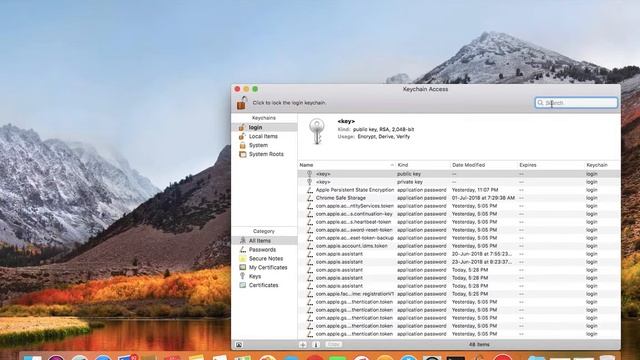Click the padlock icon to lock login keychain
The image size is (640, 360).
(x=242, y=103)
